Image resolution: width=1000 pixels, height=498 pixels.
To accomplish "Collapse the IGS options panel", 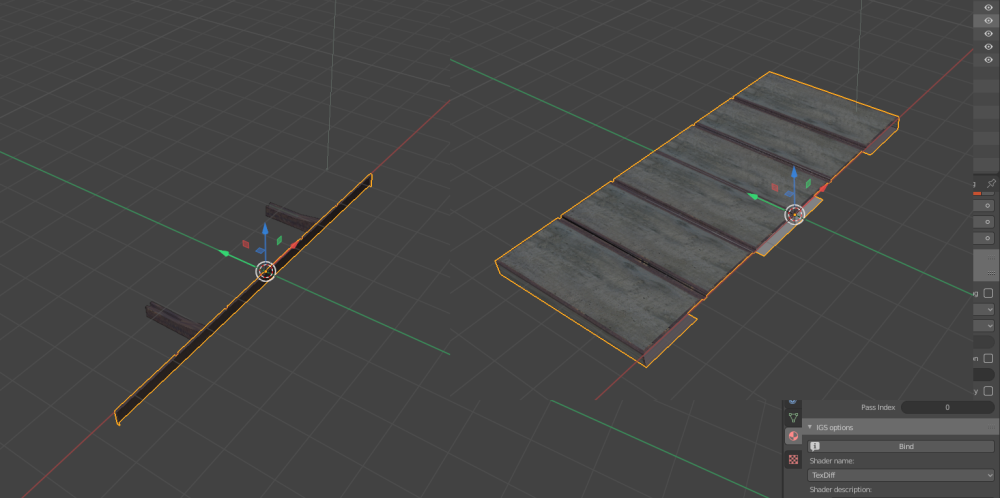I will click(809, 427).
